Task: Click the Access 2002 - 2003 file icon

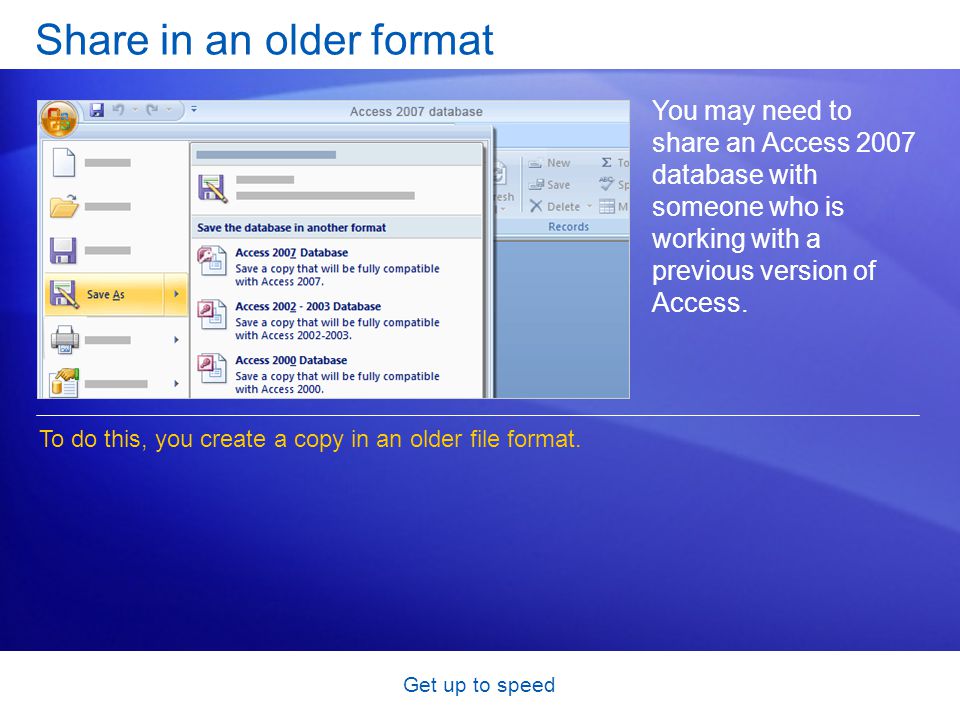Action: 212,315
